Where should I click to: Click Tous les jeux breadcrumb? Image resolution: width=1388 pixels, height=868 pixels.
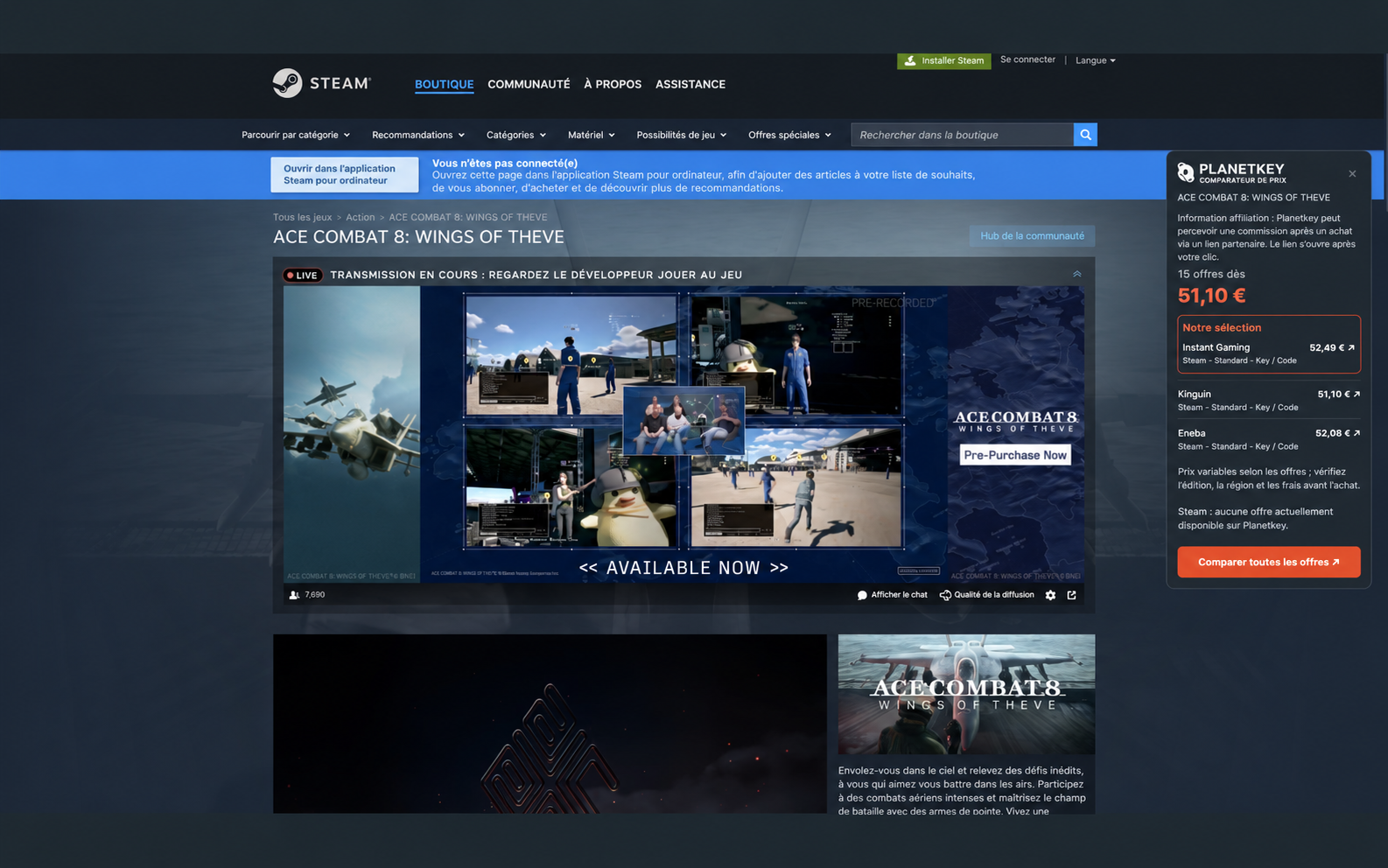tap(302, 217)
